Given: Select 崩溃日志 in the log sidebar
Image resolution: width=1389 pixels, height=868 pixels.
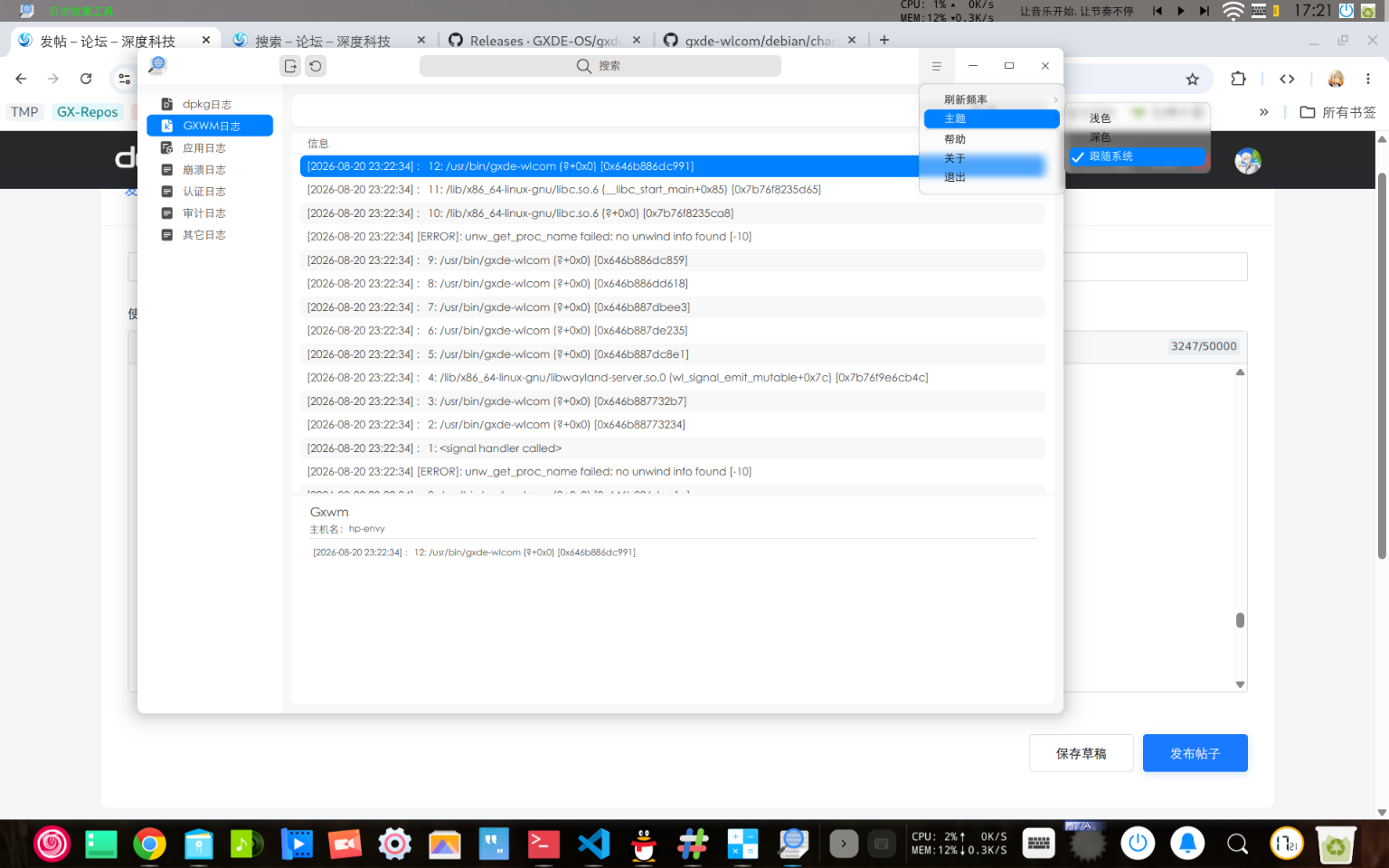Looking at the screenshot, I should 210,169.
